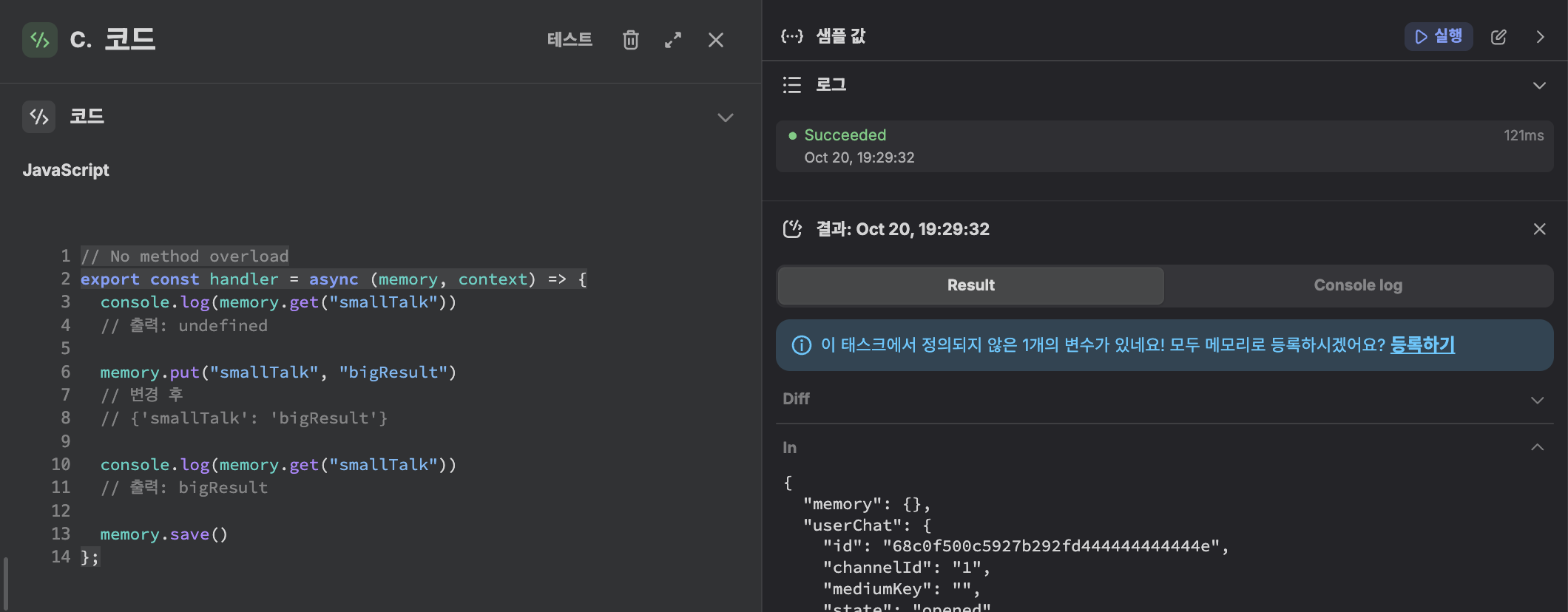
Task: Close the result panel from Oct 20
Action: tap(1539, 229)
